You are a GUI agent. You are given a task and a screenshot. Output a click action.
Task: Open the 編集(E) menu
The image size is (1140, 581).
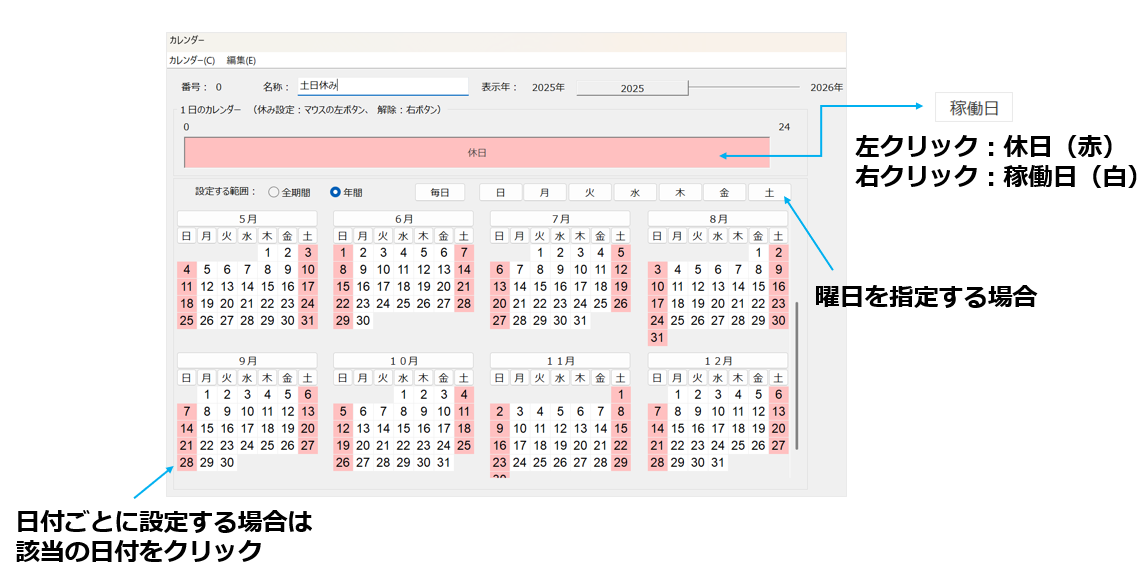pos(241,60)
